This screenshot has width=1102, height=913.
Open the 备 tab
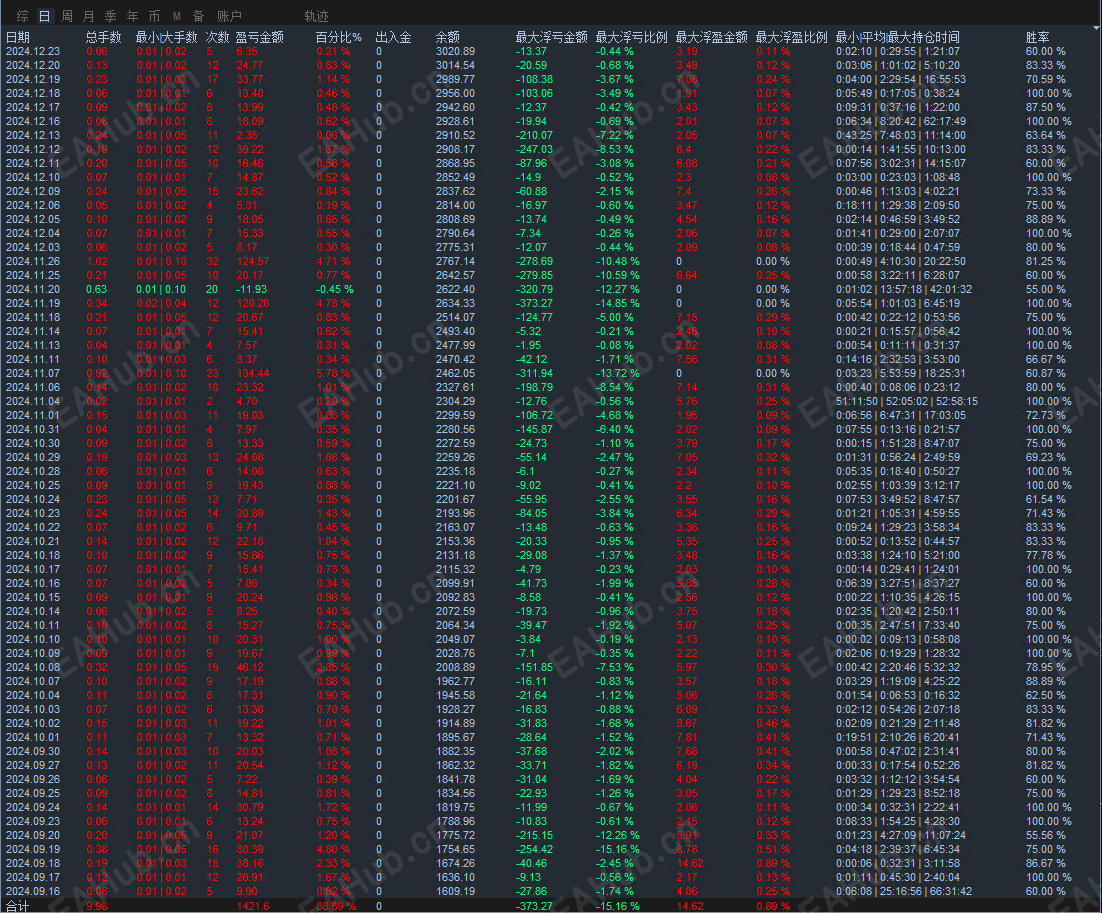(x=198, y=16)
